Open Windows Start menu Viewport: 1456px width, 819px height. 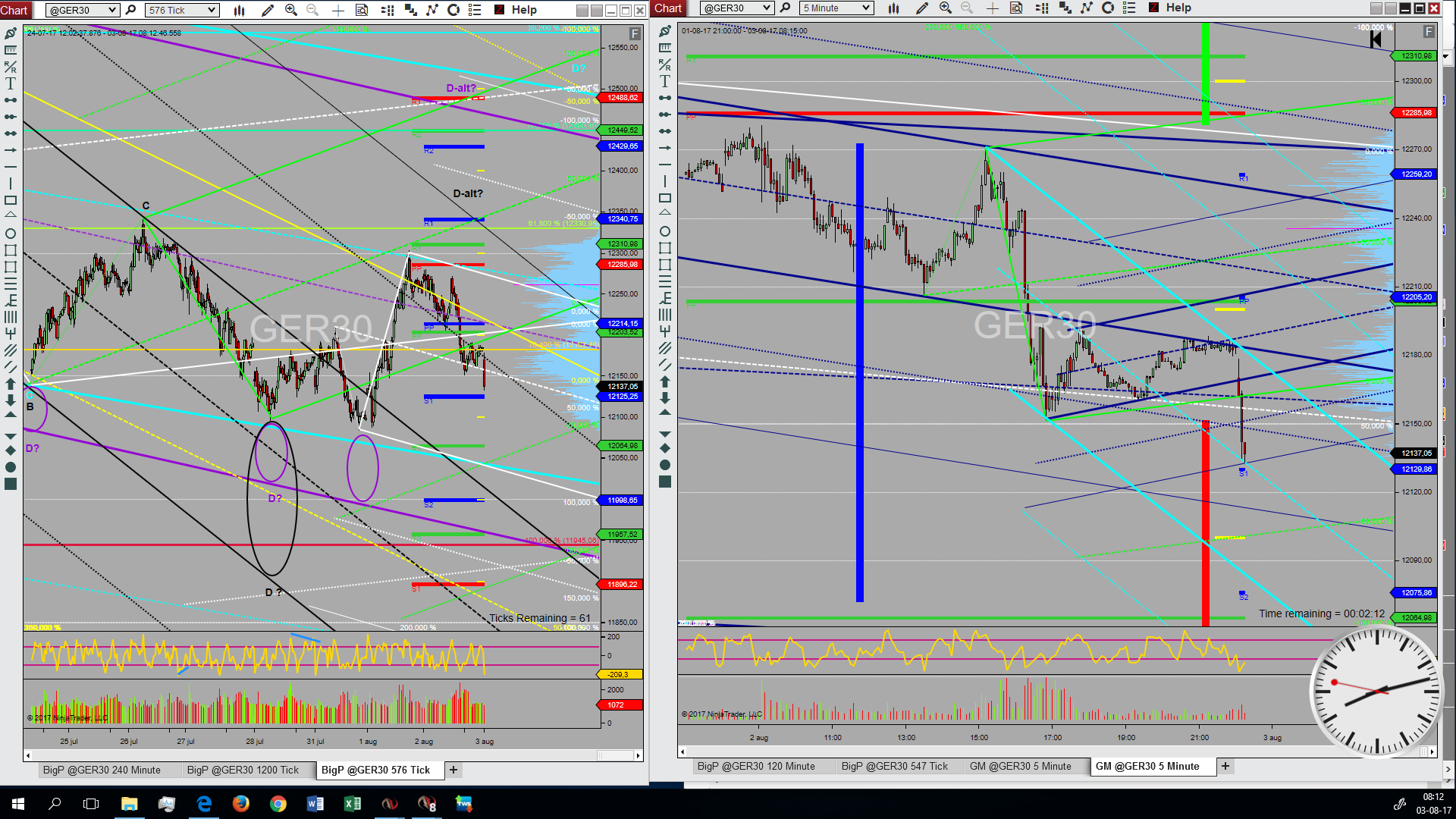tap(18, 803)
